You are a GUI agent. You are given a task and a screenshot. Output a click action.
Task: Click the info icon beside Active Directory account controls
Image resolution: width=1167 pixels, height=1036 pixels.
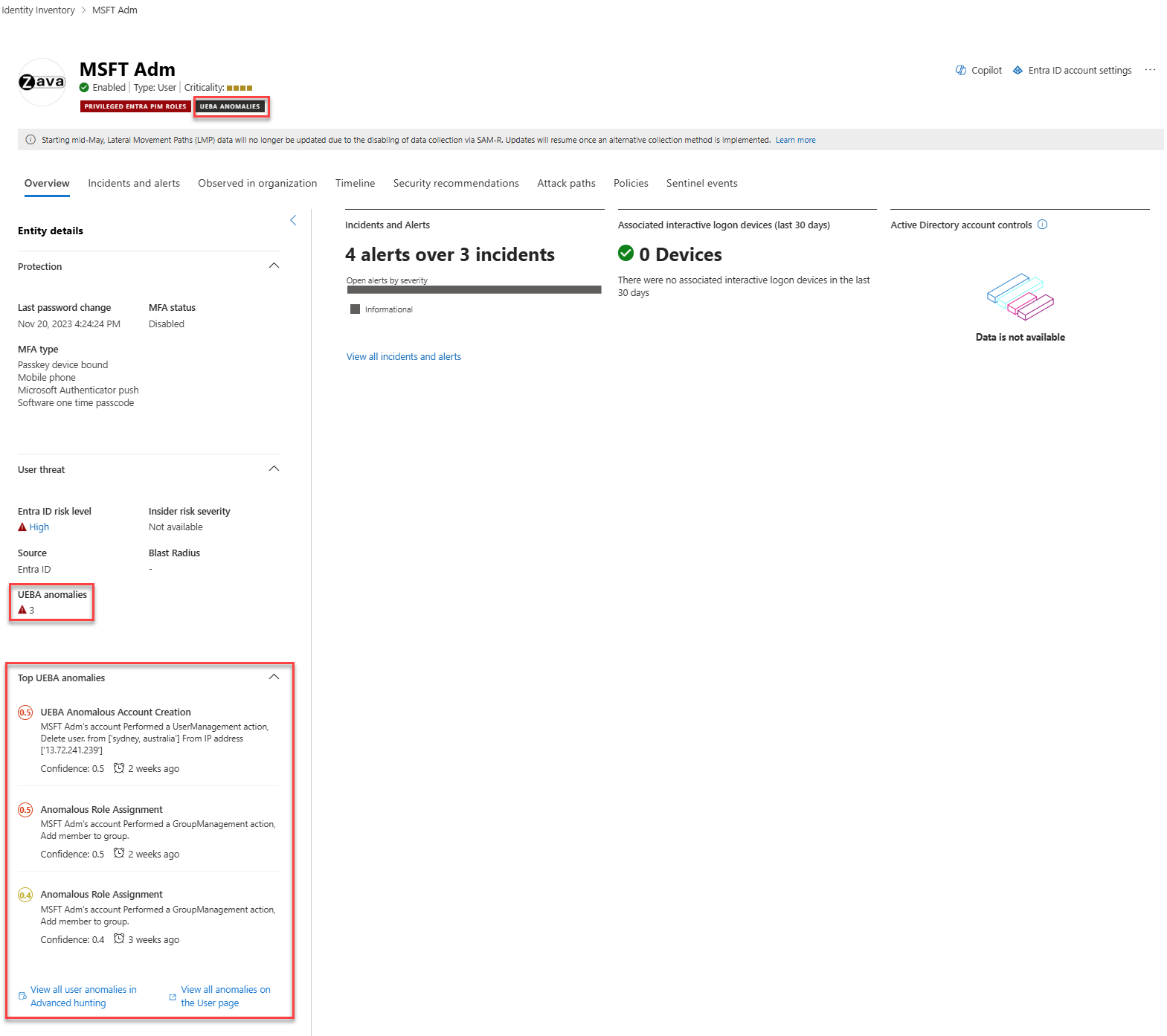(1042, 225)
